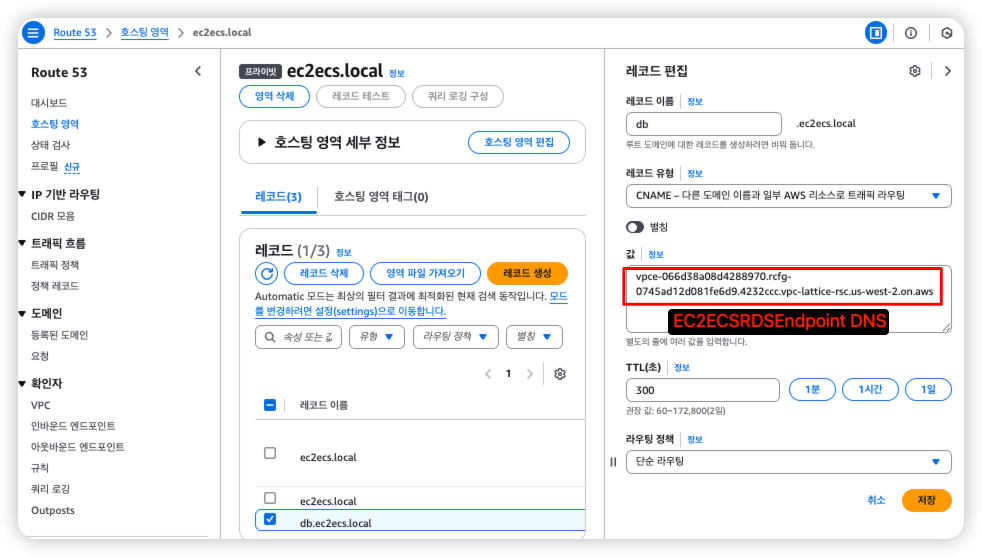Viewport: 982px width, 557px height.
Task: Set TTL to 1분
Action: [x=812, y=390]
